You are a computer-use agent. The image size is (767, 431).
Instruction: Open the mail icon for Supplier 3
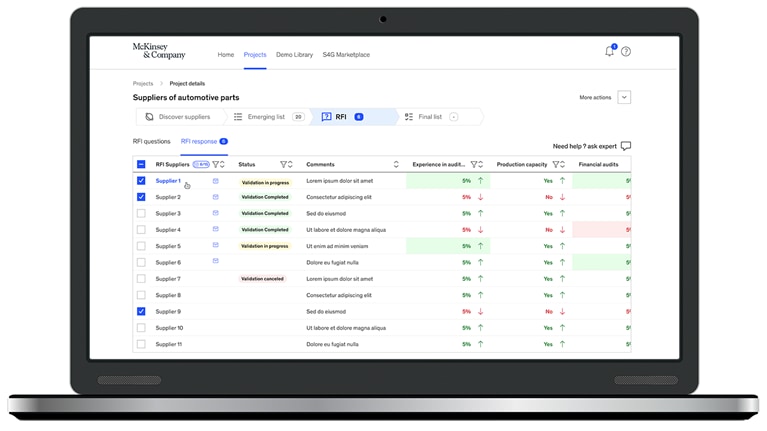[215, 213]
